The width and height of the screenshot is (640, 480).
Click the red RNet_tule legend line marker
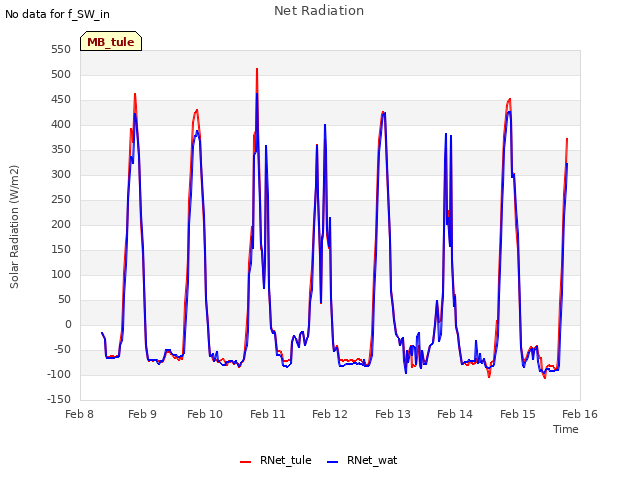pyautogui.click(x=245, y=462)
